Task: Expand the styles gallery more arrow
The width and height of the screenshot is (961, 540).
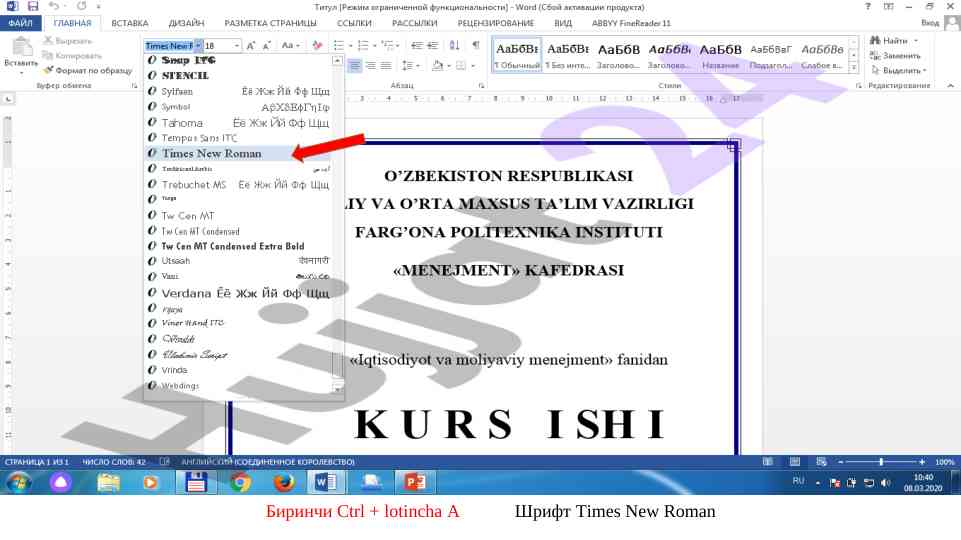Action: 854,67
